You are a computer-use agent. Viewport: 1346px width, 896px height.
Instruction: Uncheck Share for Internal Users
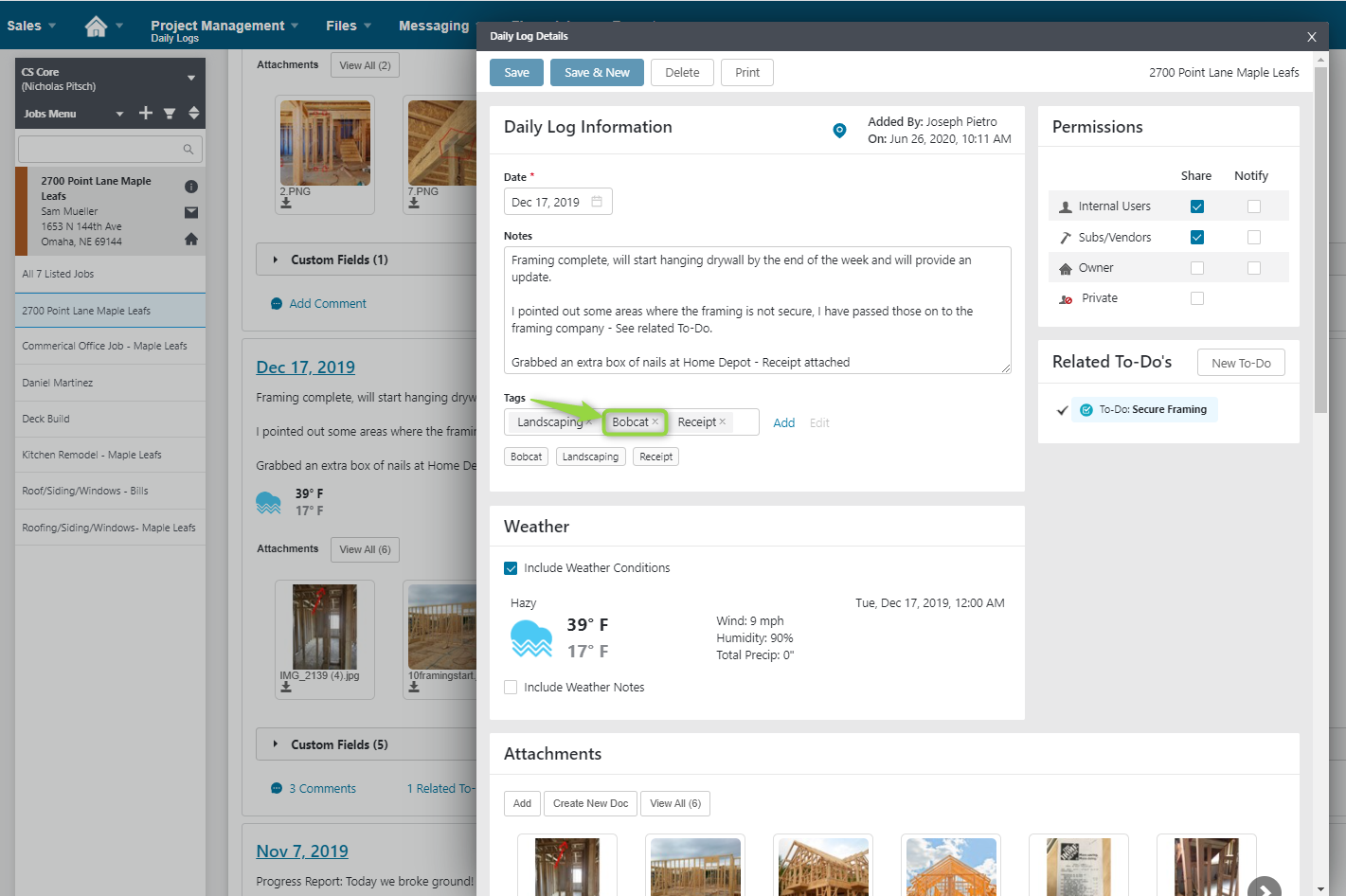[x=1197, y=206]
